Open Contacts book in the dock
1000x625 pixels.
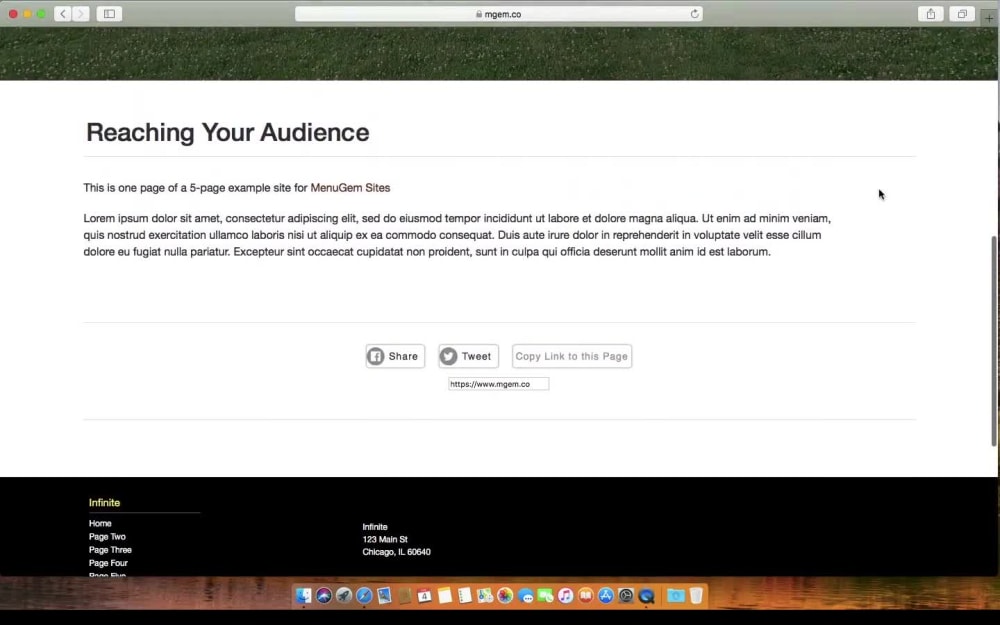404,596
